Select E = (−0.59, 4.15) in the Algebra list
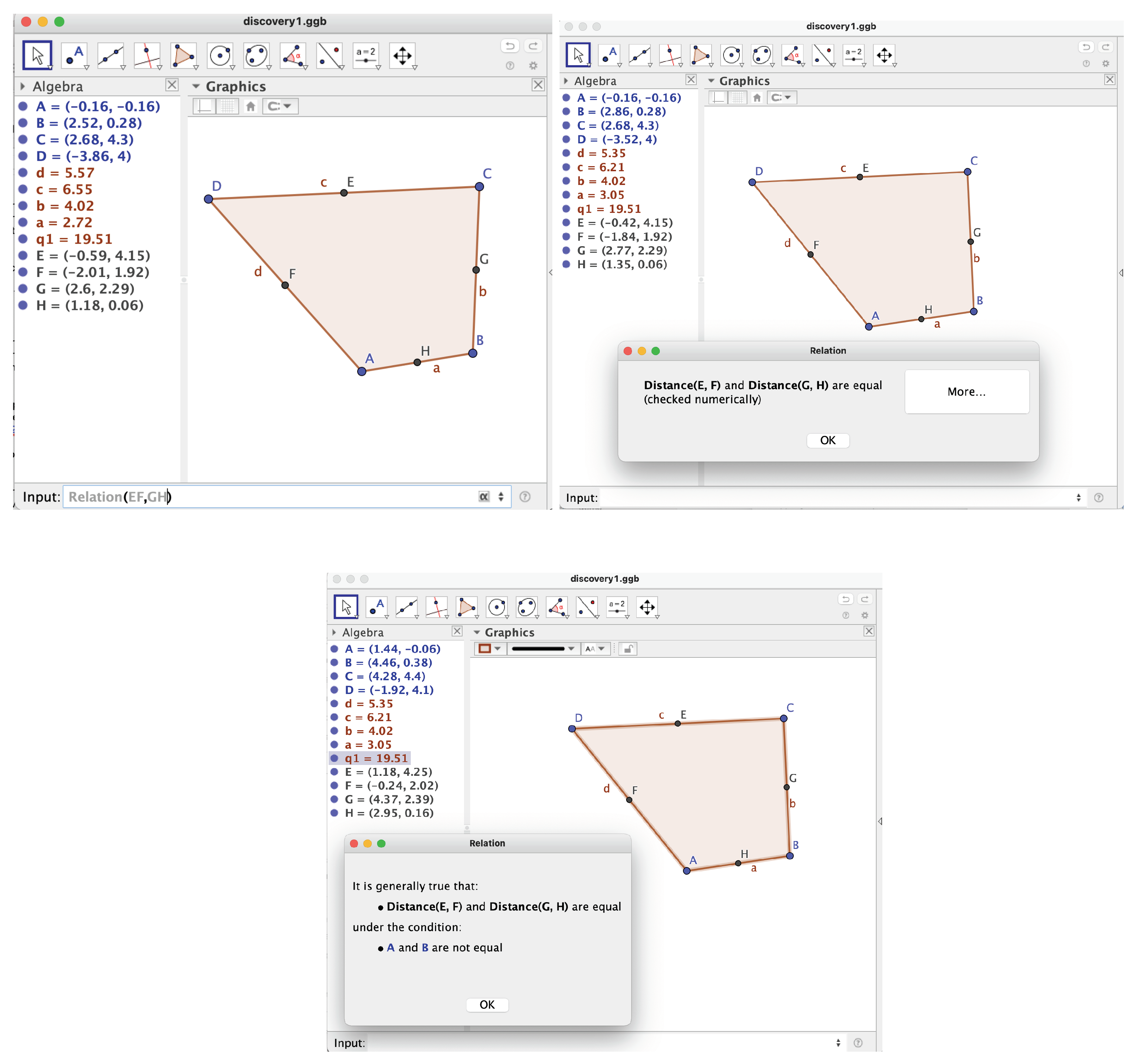Screen dimensions: 1139x1064 pyautogui.click(x=93, y=256)
